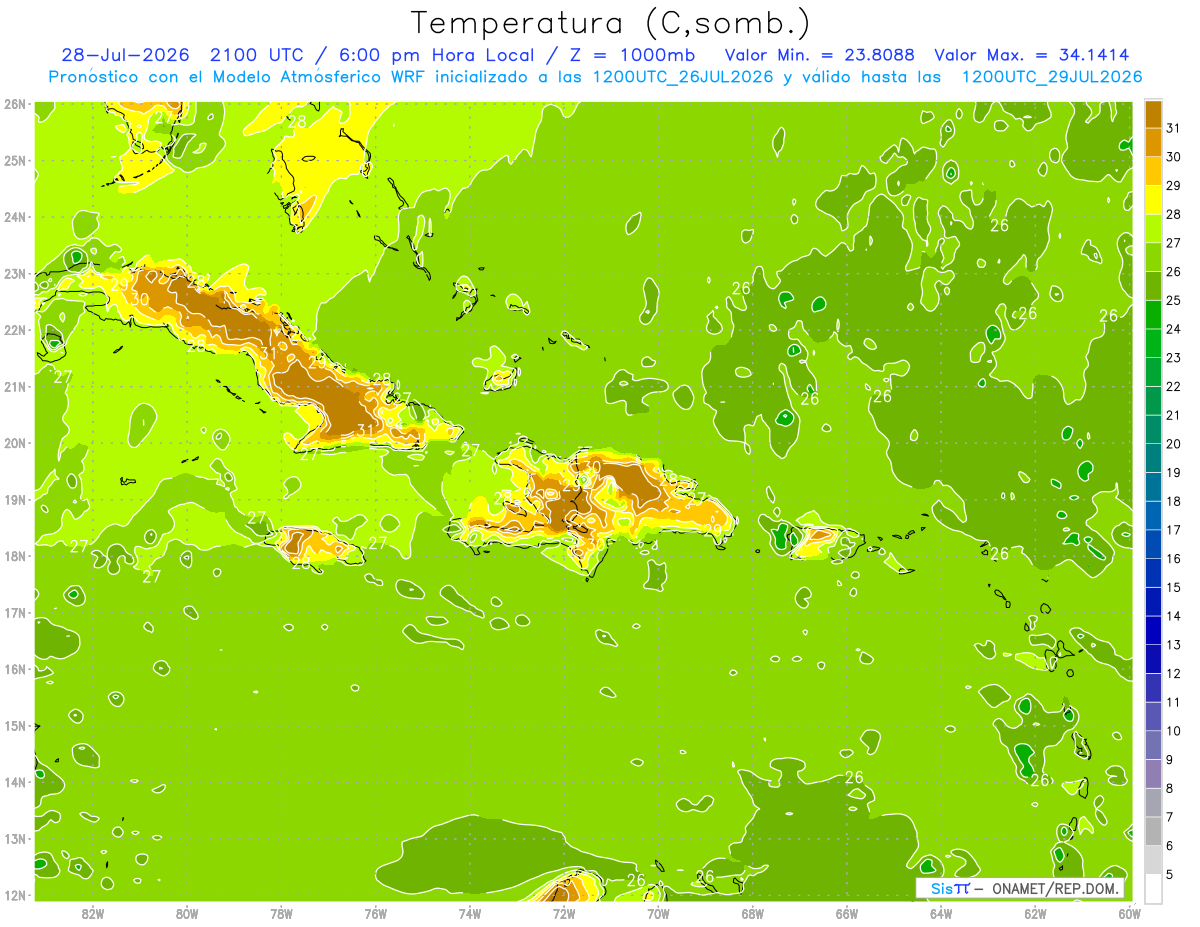Screen dimensions: 1200x927
Task: Pick the orange swatch between 30 and 31
Action: [1153, 143]
